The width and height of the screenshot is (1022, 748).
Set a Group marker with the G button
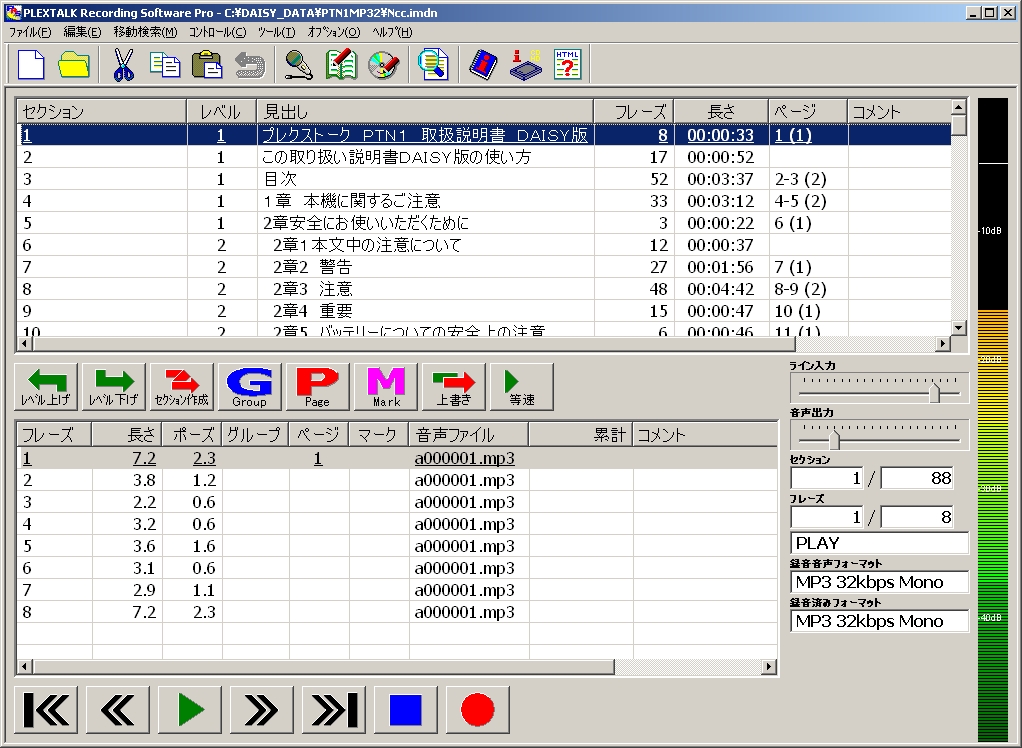(250, 387)
